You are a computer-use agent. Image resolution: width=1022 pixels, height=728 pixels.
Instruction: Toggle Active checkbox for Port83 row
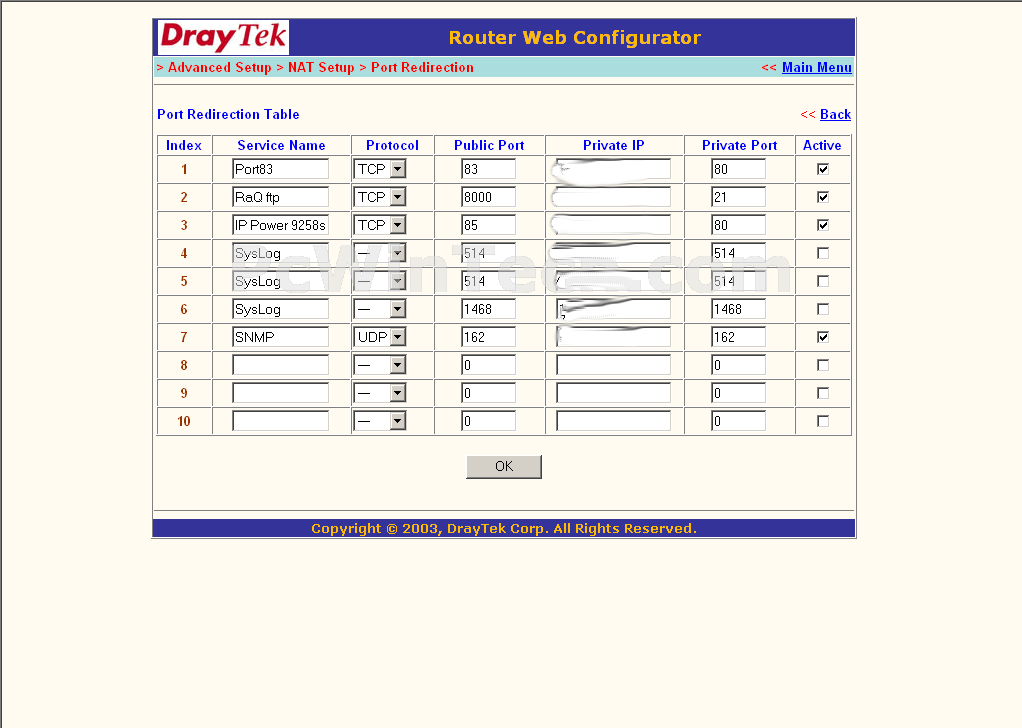click(823, 169)
